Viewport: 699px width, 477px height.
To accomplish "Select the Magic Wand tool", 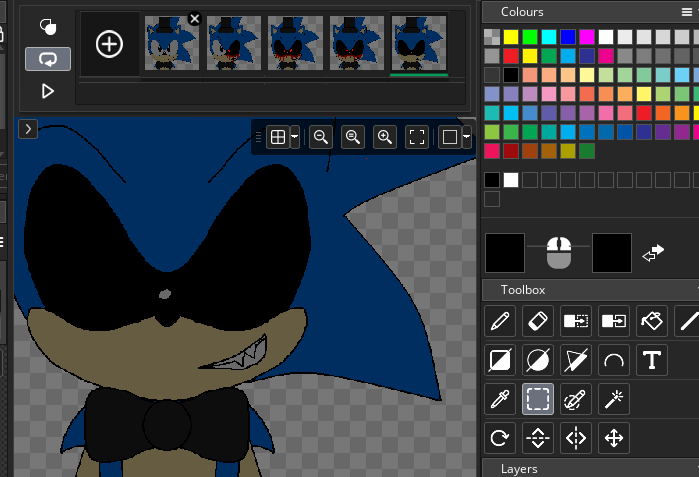I will coord(614,399).
